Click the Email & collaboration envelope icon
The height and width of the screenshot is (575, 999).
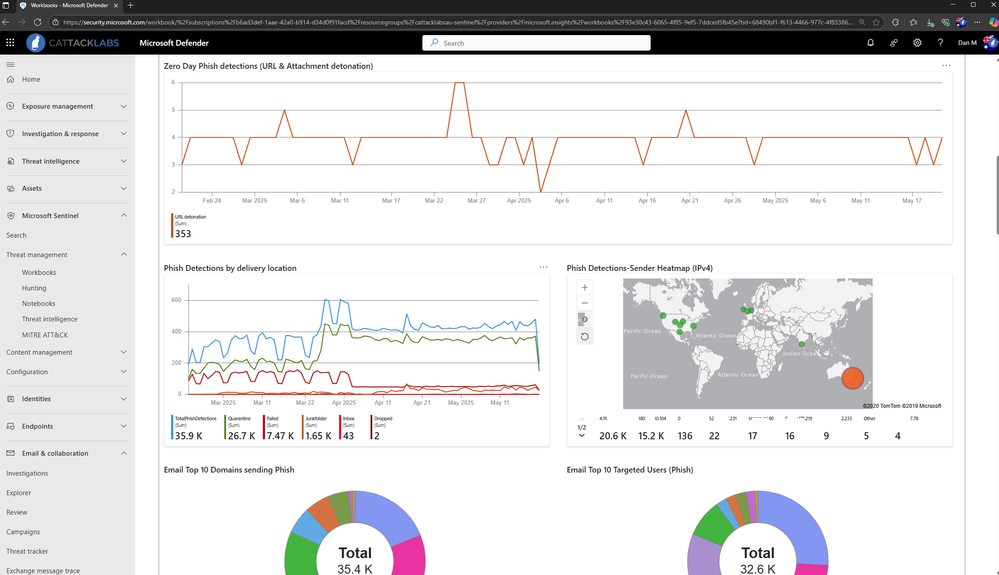tap(10, 453)
